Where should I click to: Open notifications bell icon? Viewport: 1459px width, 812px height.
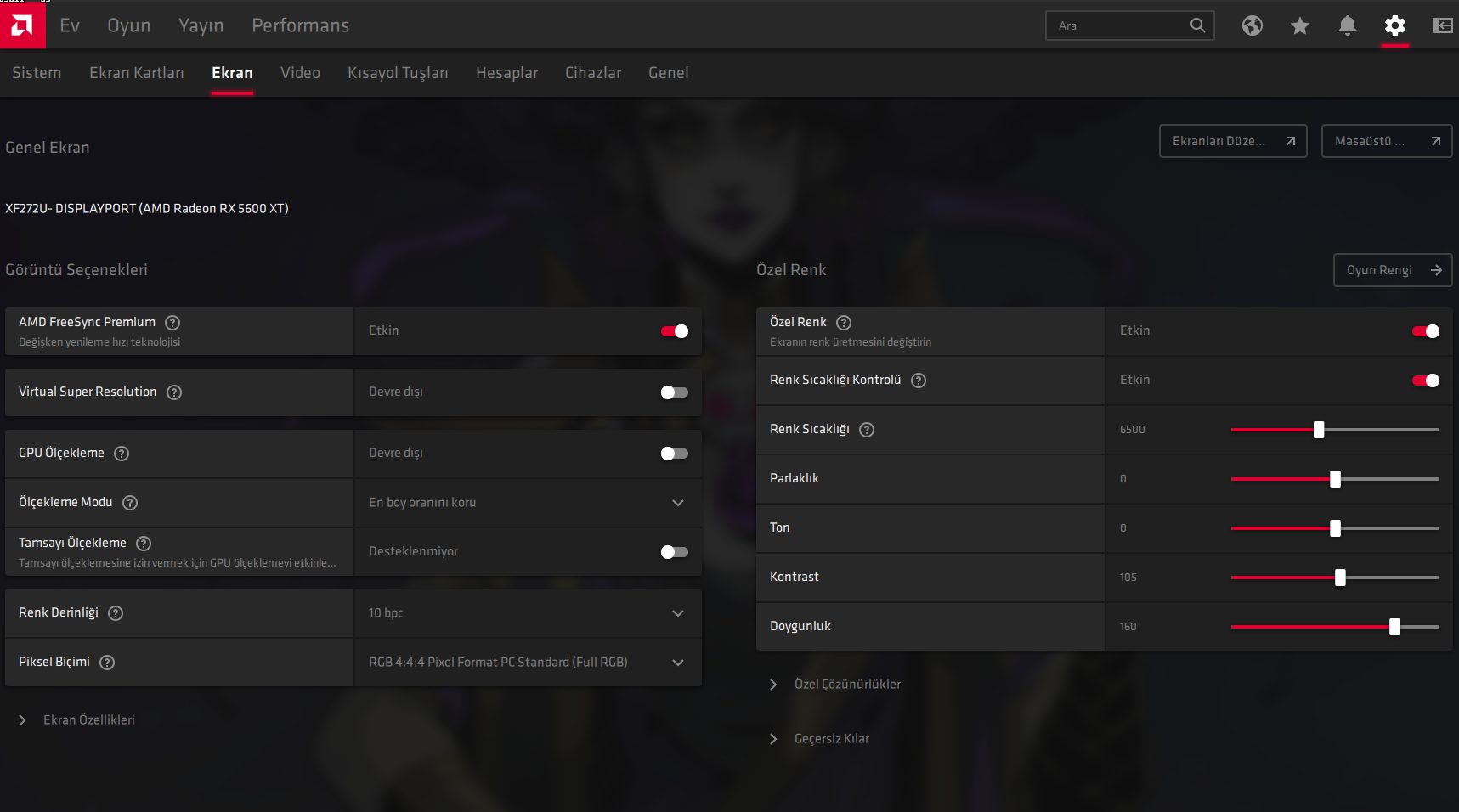(x=1347, y=25)
